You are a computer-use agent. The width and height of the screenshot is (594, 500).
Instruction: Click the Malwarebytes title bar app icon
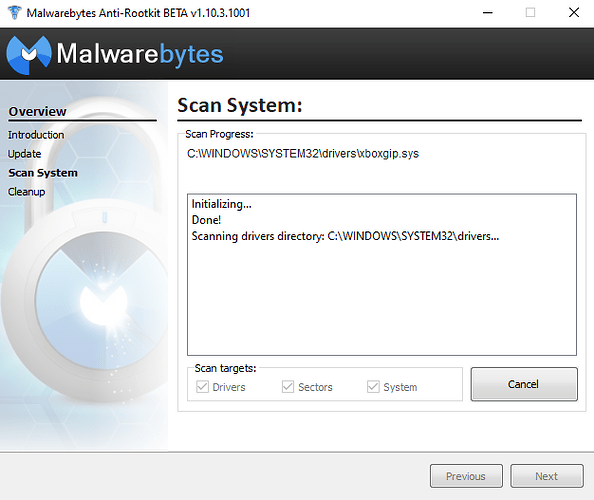(14, 13)
